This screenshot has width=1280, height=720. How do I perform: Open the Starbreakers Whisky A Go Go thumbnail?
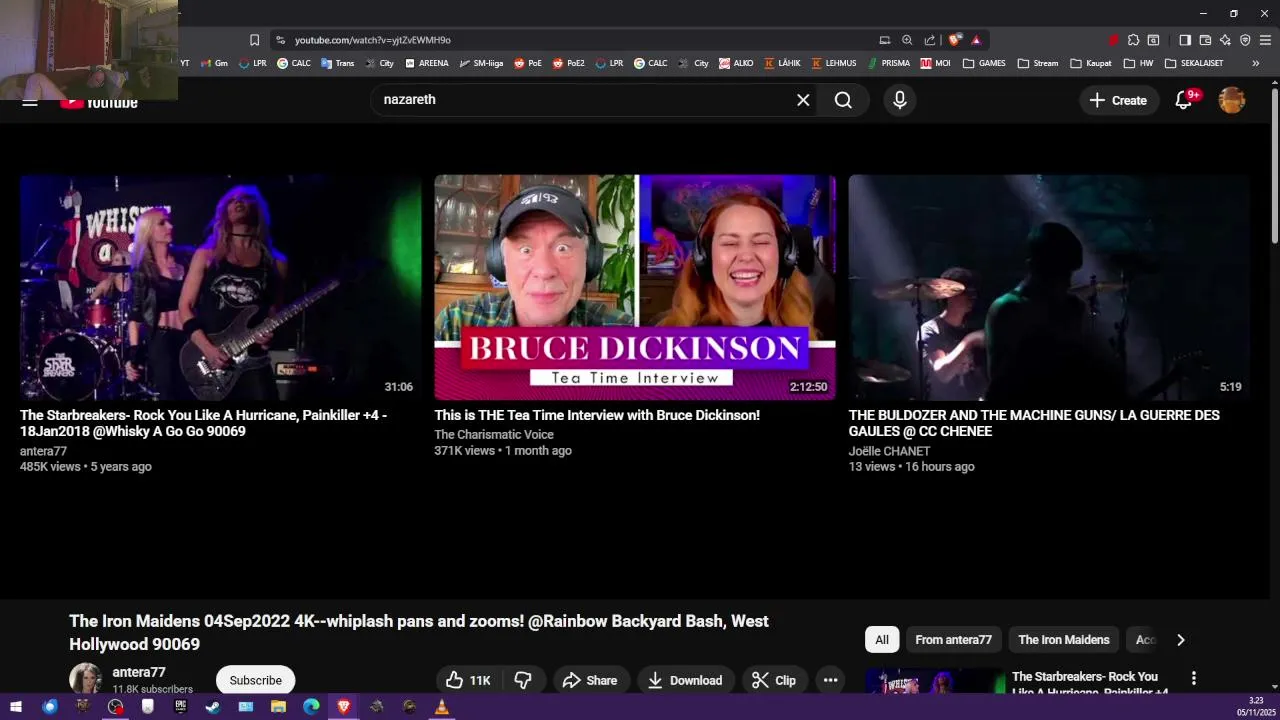220,288
